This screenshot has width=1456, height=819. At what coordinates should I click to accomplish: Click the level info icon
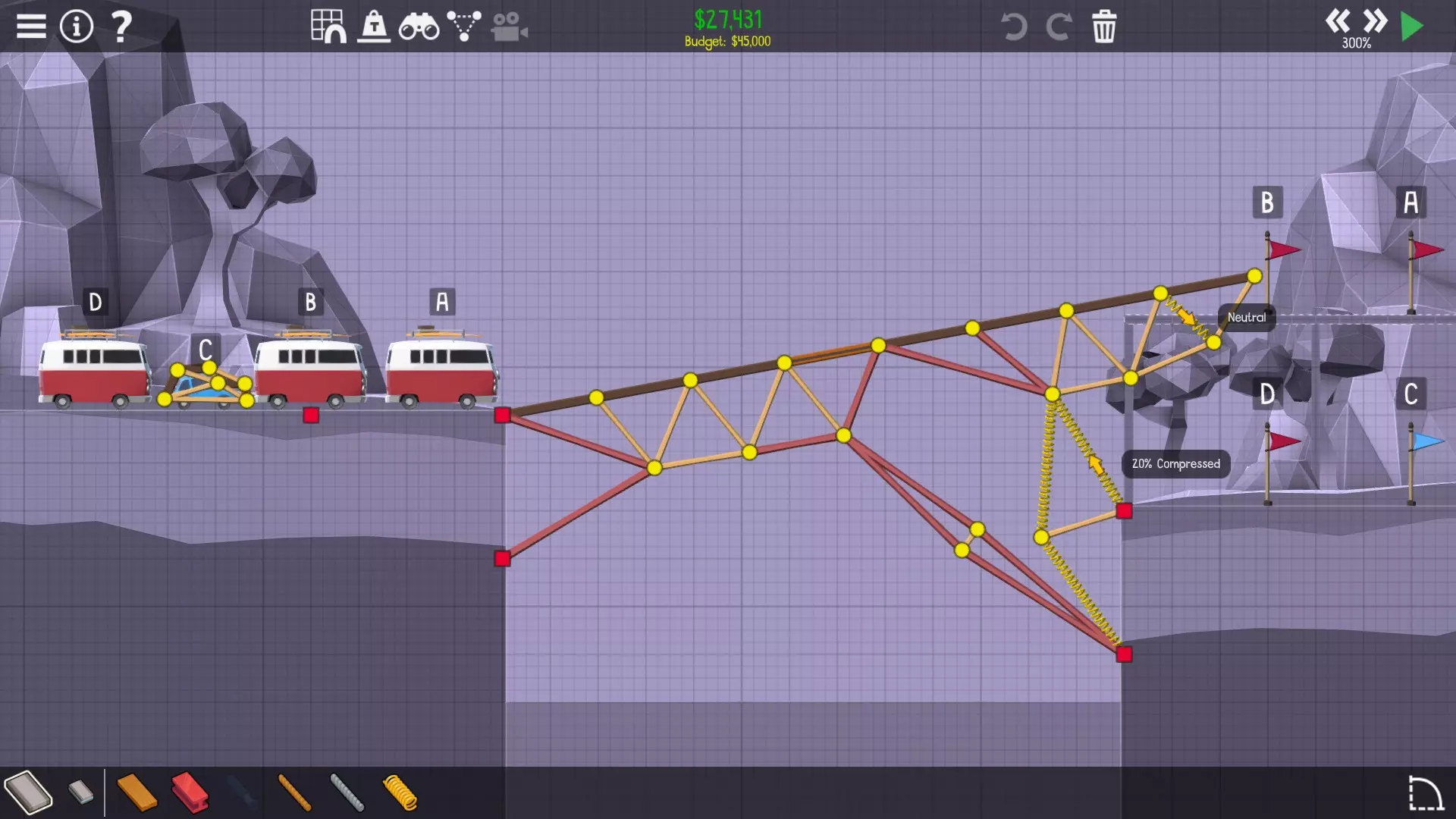coord(76,27)
